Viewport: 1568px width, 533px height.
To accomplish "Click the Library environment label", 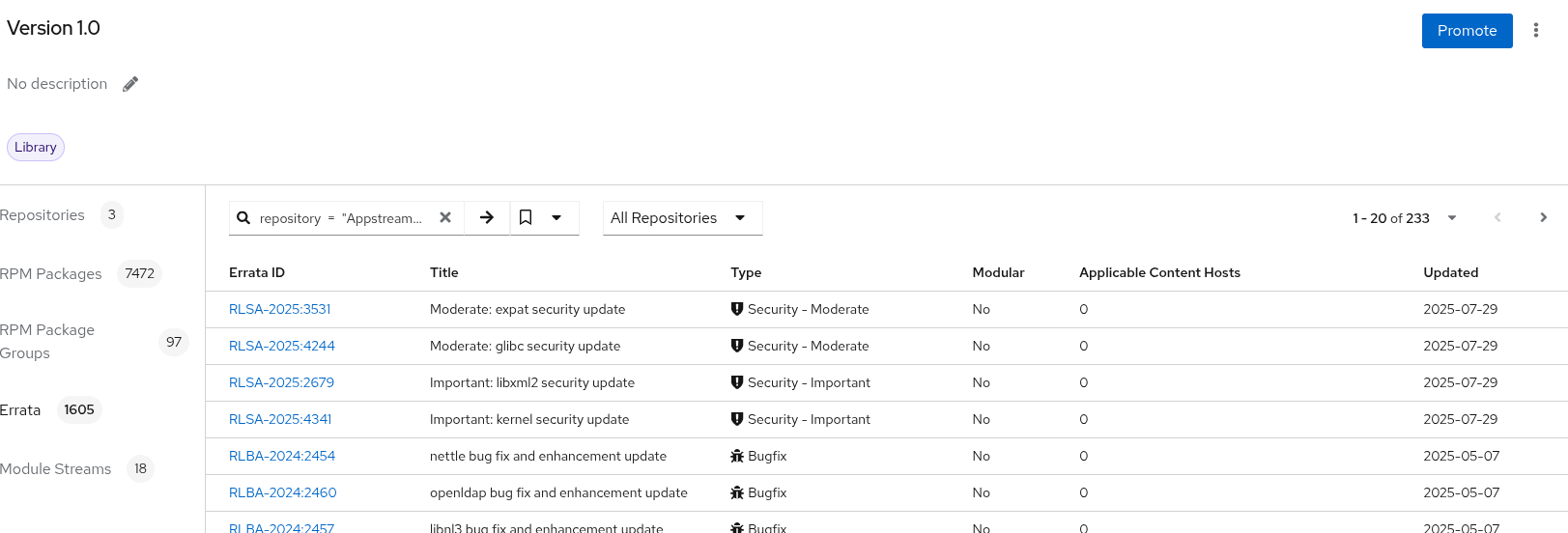I will (x=36, y=148).
